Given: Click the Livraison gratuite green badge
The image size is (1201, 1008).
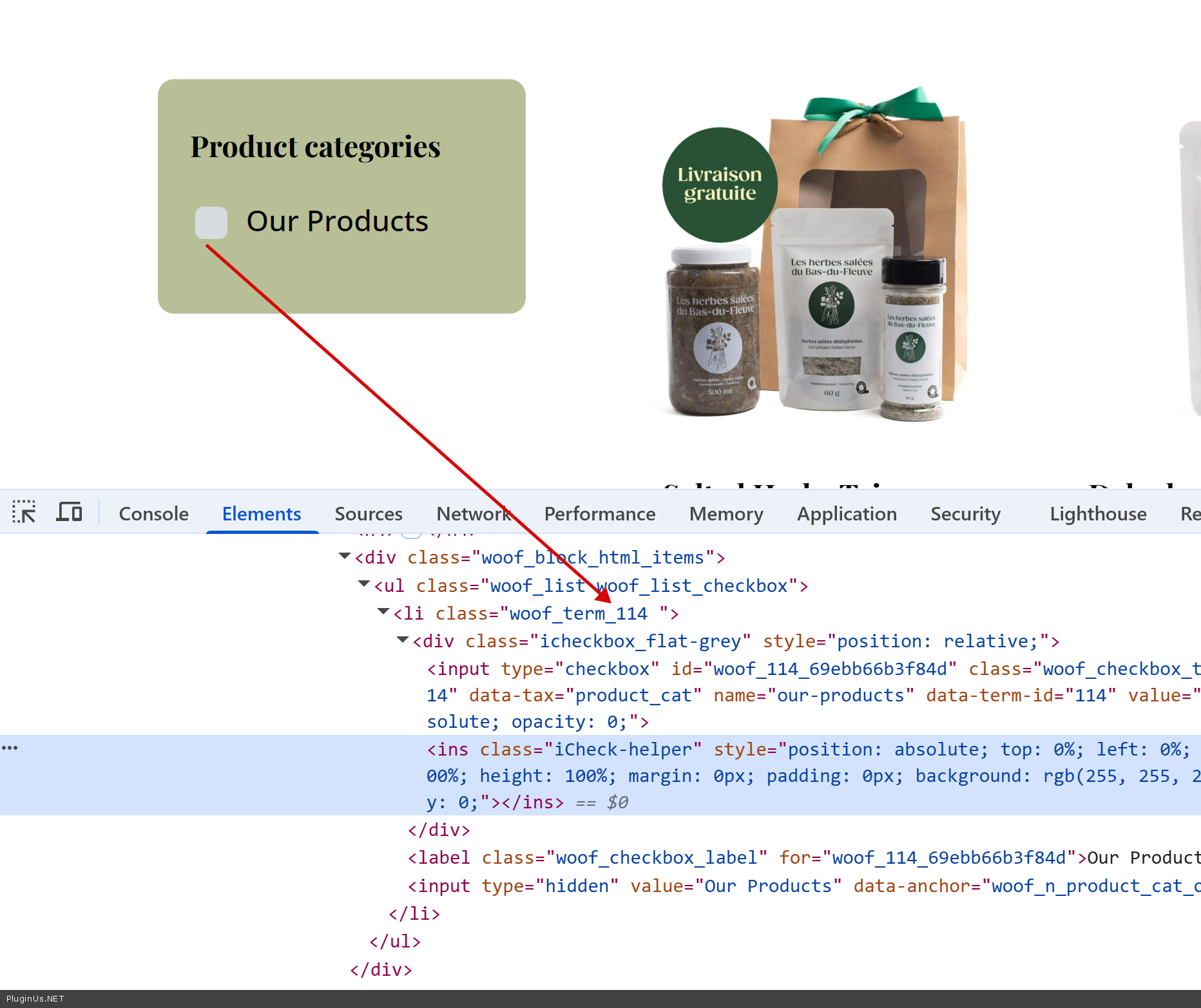Looking at the screenshot, I should coord(719,185).
